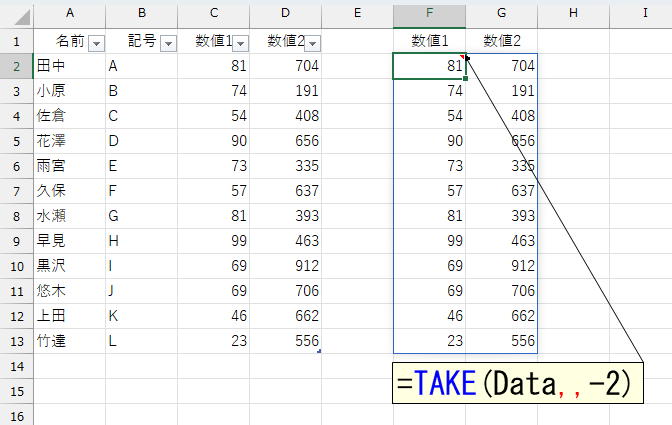Click the 記号 cell with letter K
This screenshot has width=672, height=425.
(x=142, y=316)
